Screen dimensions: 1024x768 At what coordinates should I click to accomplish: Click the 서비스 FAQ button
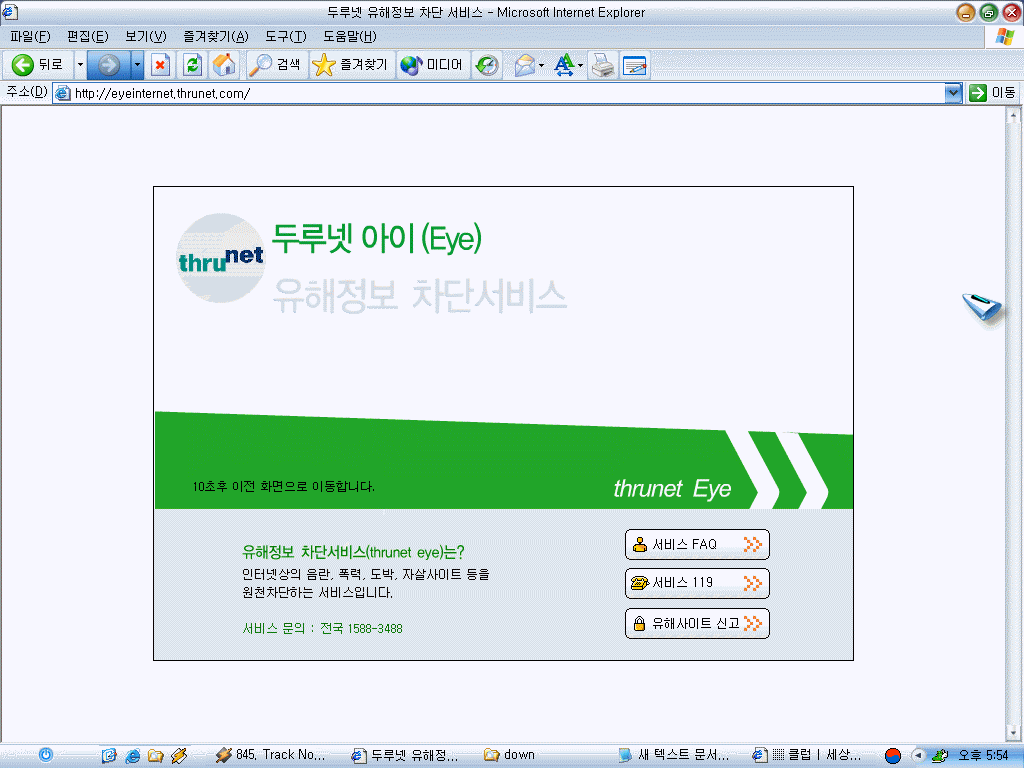(697, 545)
